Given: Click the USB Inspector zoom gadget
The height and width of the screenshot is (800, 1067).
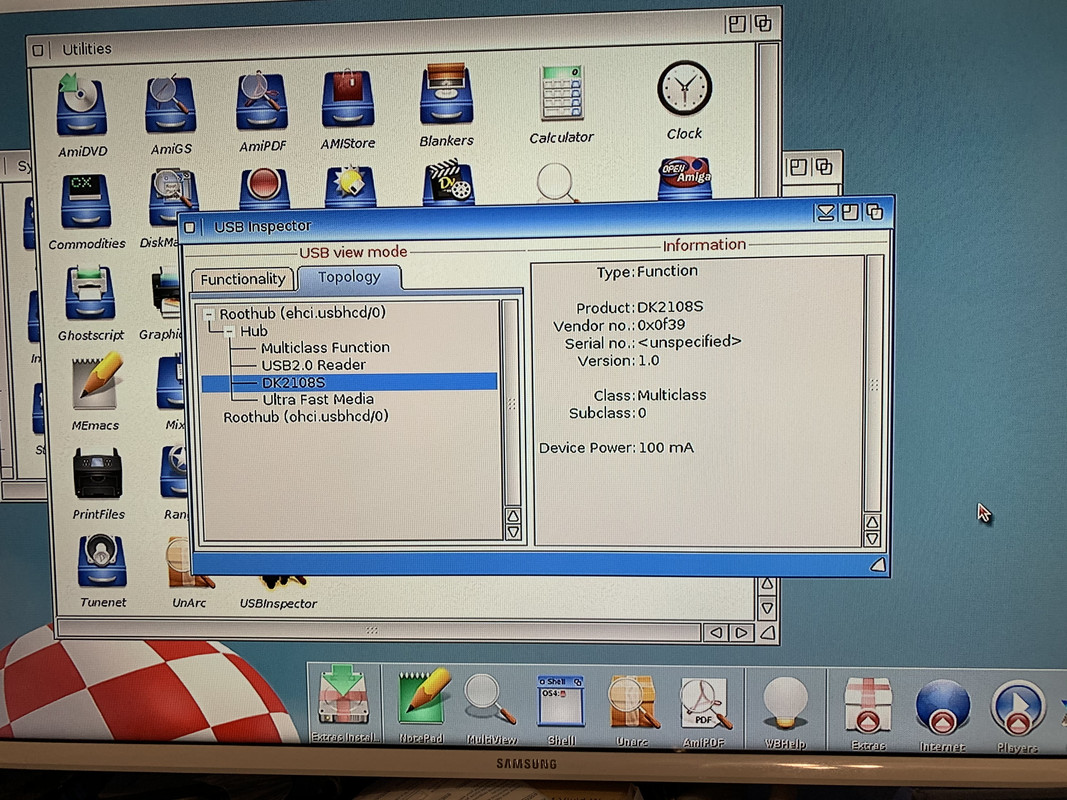Looking at the screenshot, I should (850, 212).
